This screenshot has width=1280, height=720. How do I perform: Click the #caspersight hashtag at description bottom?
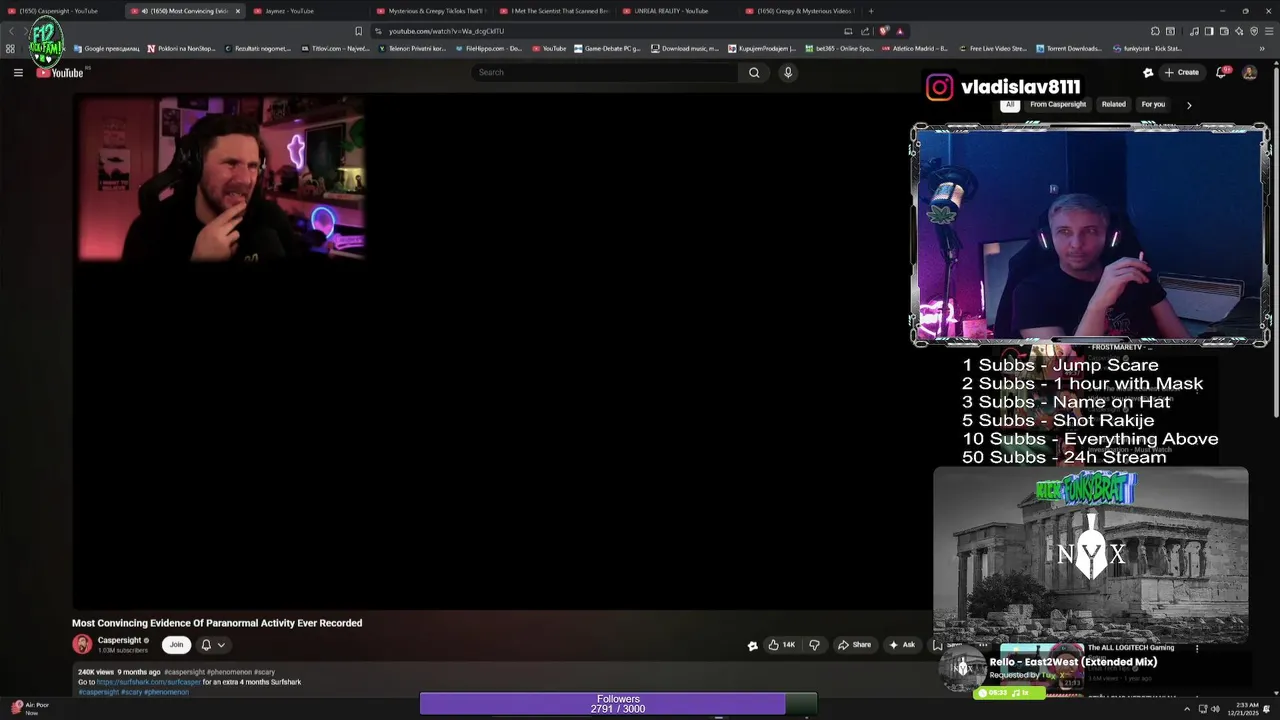point(98,692)
